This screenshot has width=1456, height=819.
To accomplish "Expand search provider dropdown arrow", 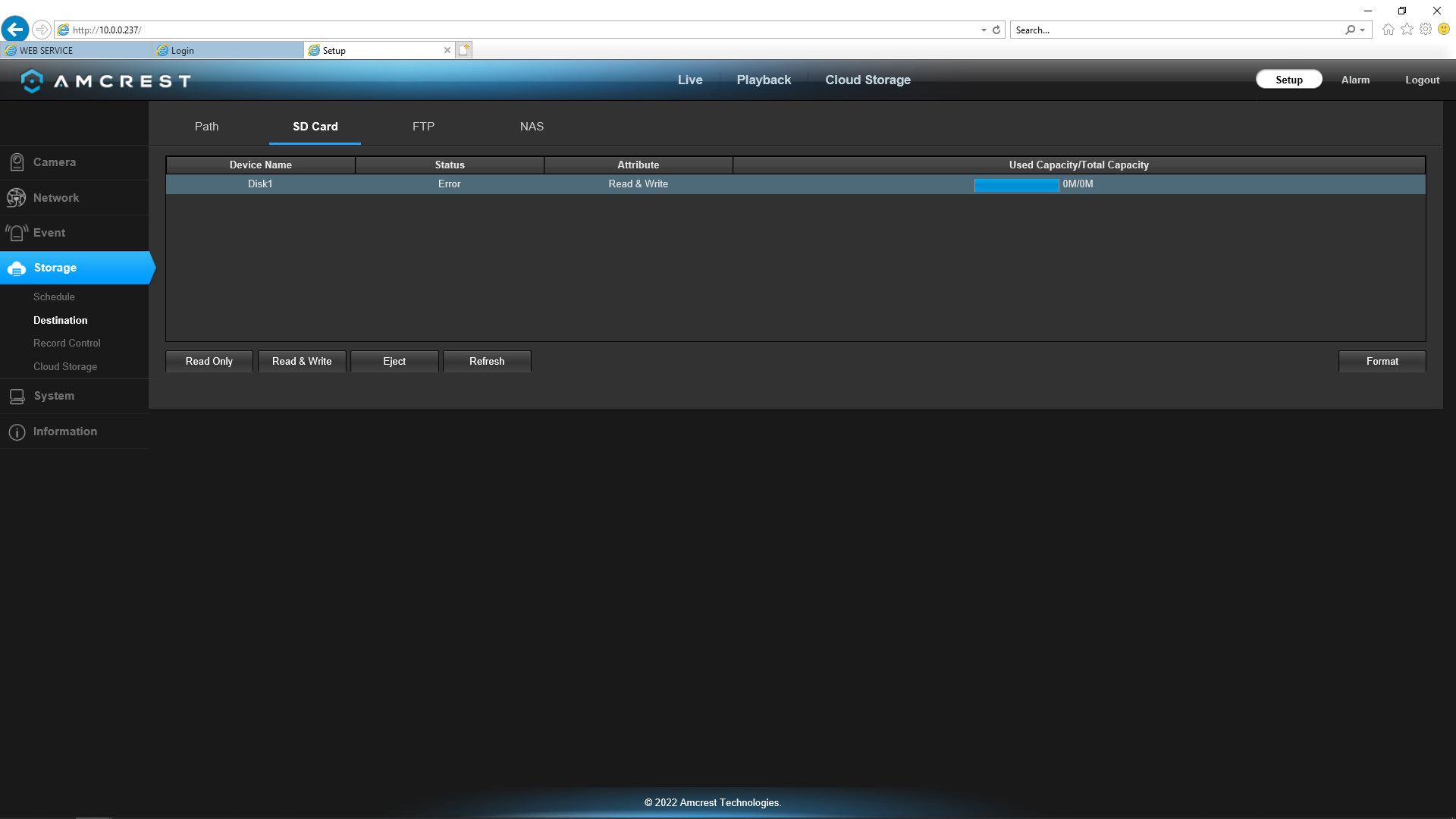I will 1363,30.
